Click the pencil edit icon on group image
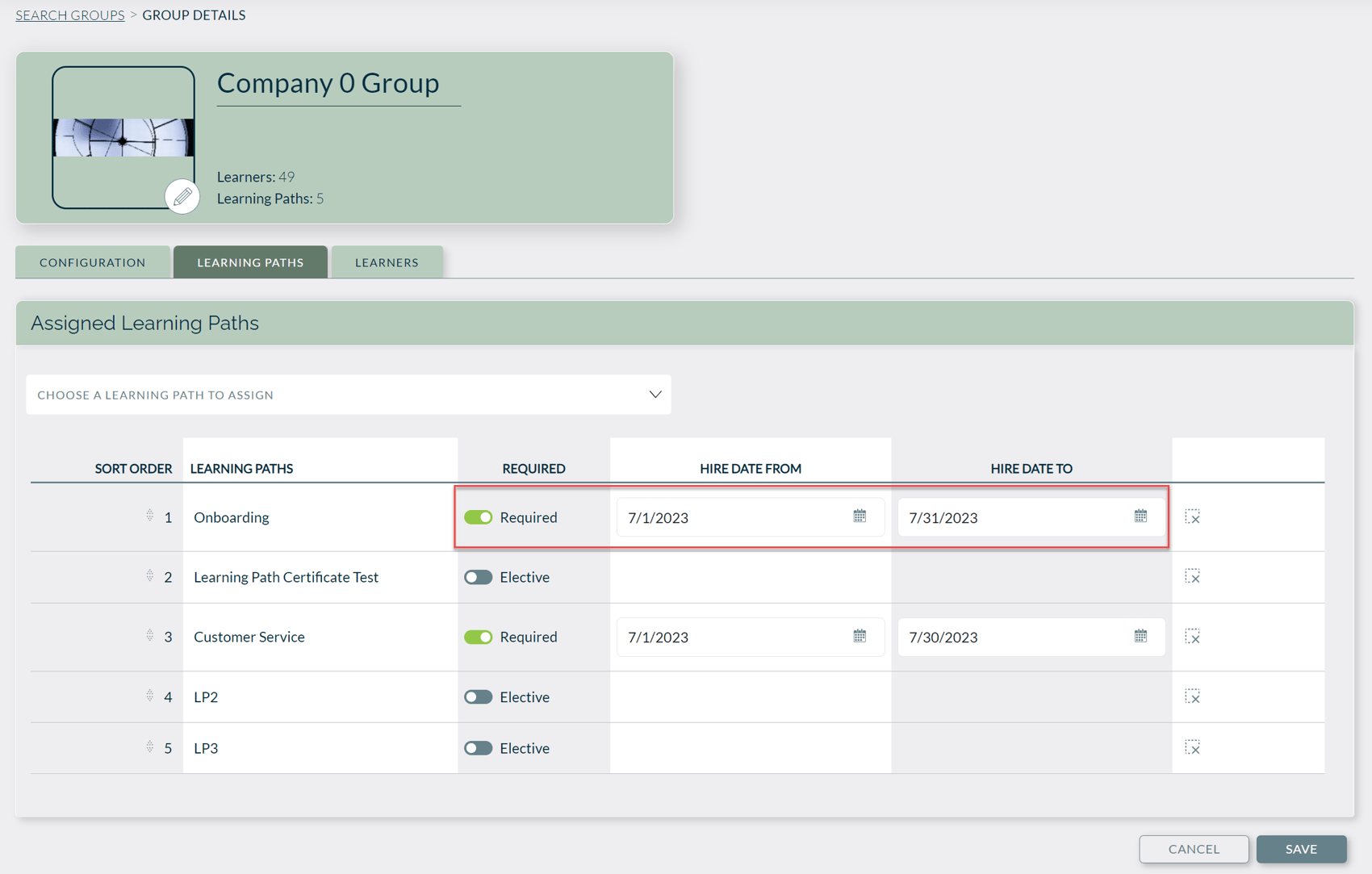The height and width of the screenshot is (874, 1372). point(182,196)
